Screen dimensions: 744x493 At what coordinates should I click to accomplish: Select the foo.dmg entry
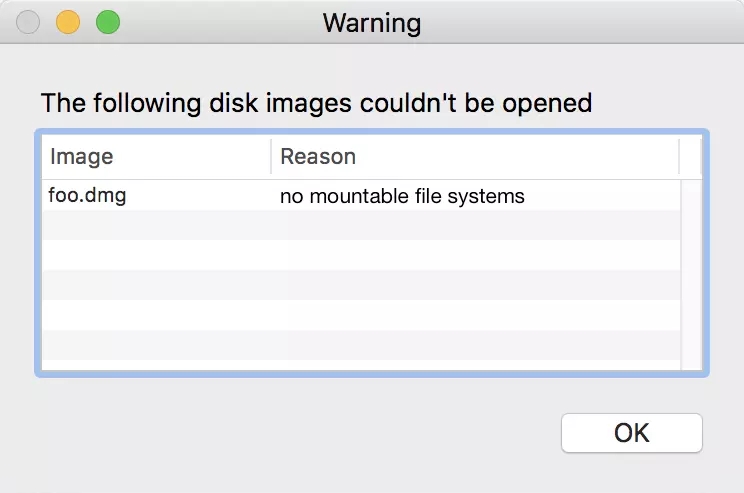87,195
